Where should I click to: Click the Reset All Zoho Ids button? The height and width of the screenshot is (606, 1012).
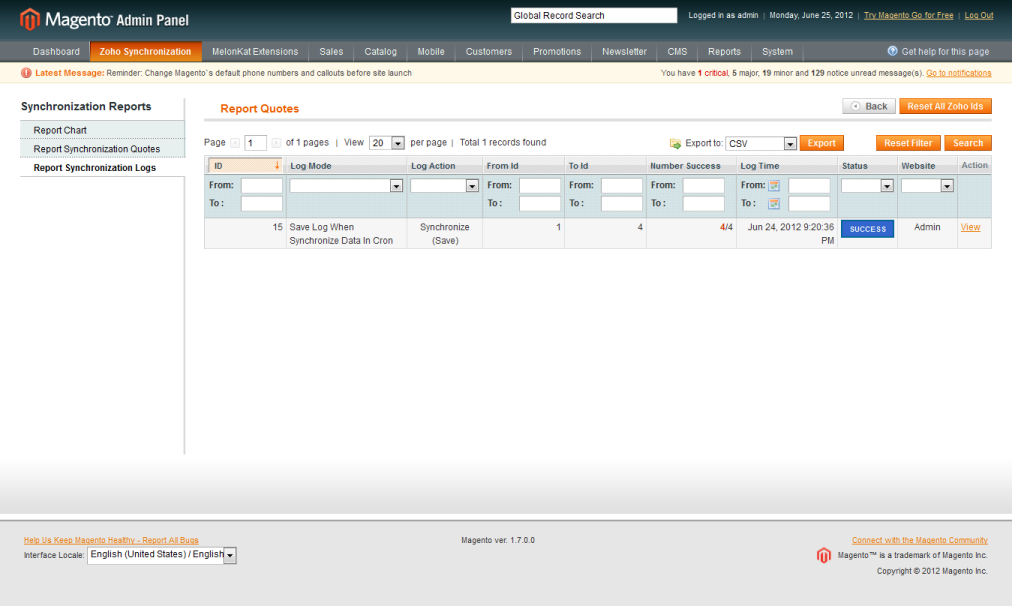coord(946,106)
